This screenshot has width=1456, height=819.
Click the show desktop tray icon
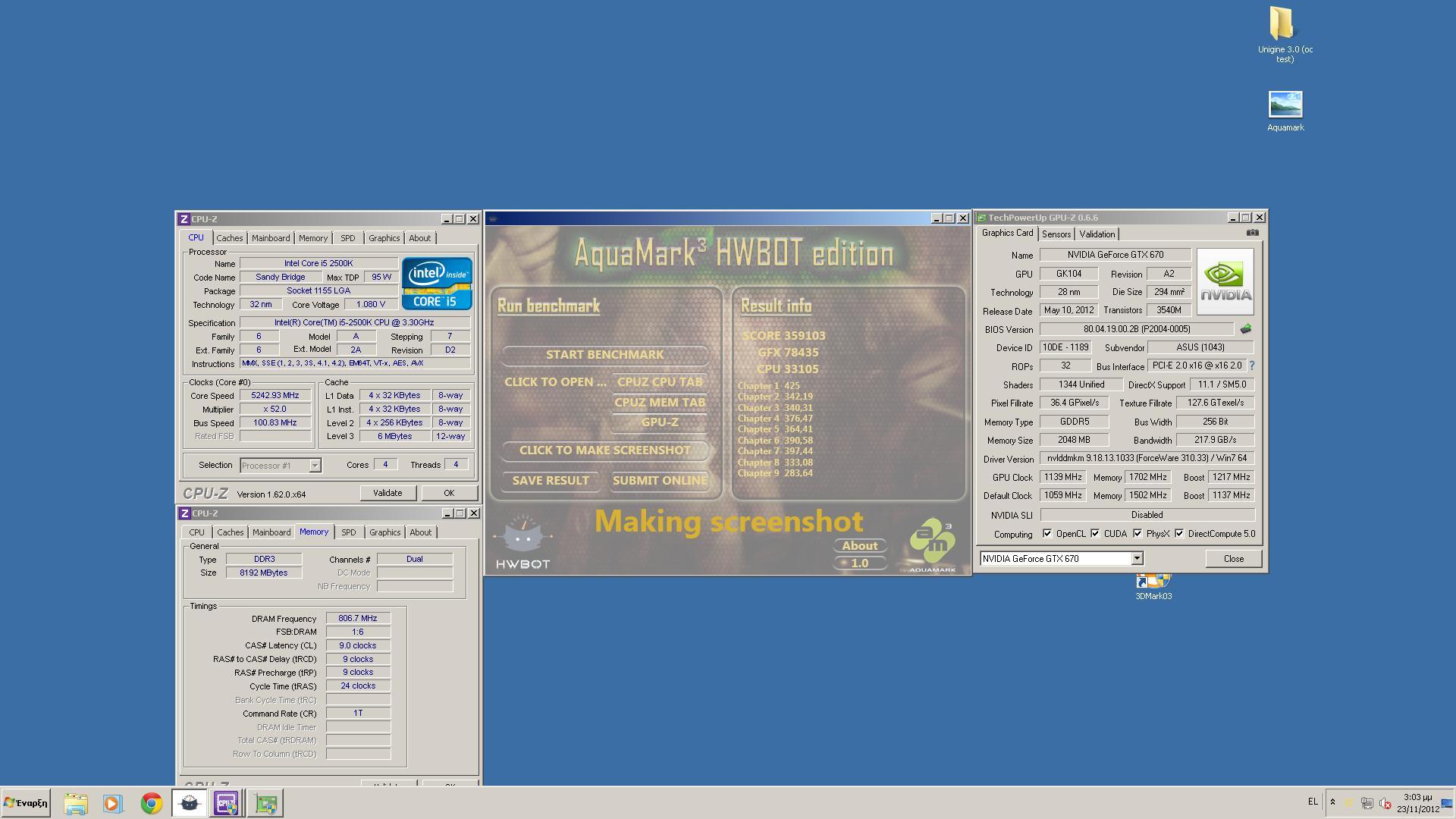1447,803
